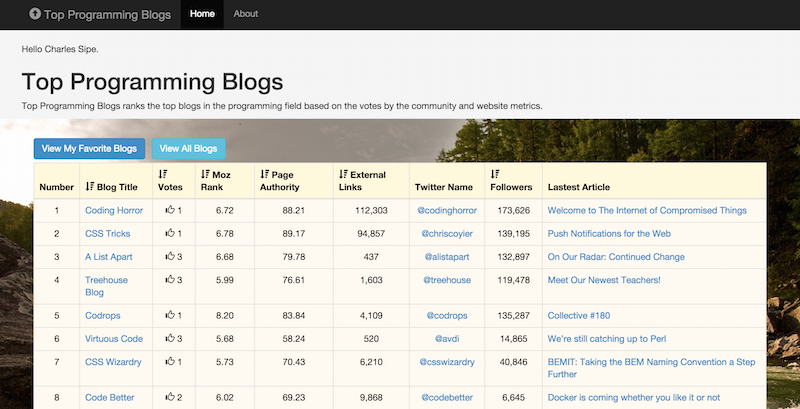The height and width of the screenshot is (409, 800).
Task: Visit @treehouse Twitter profile
Action: point(447,280)
